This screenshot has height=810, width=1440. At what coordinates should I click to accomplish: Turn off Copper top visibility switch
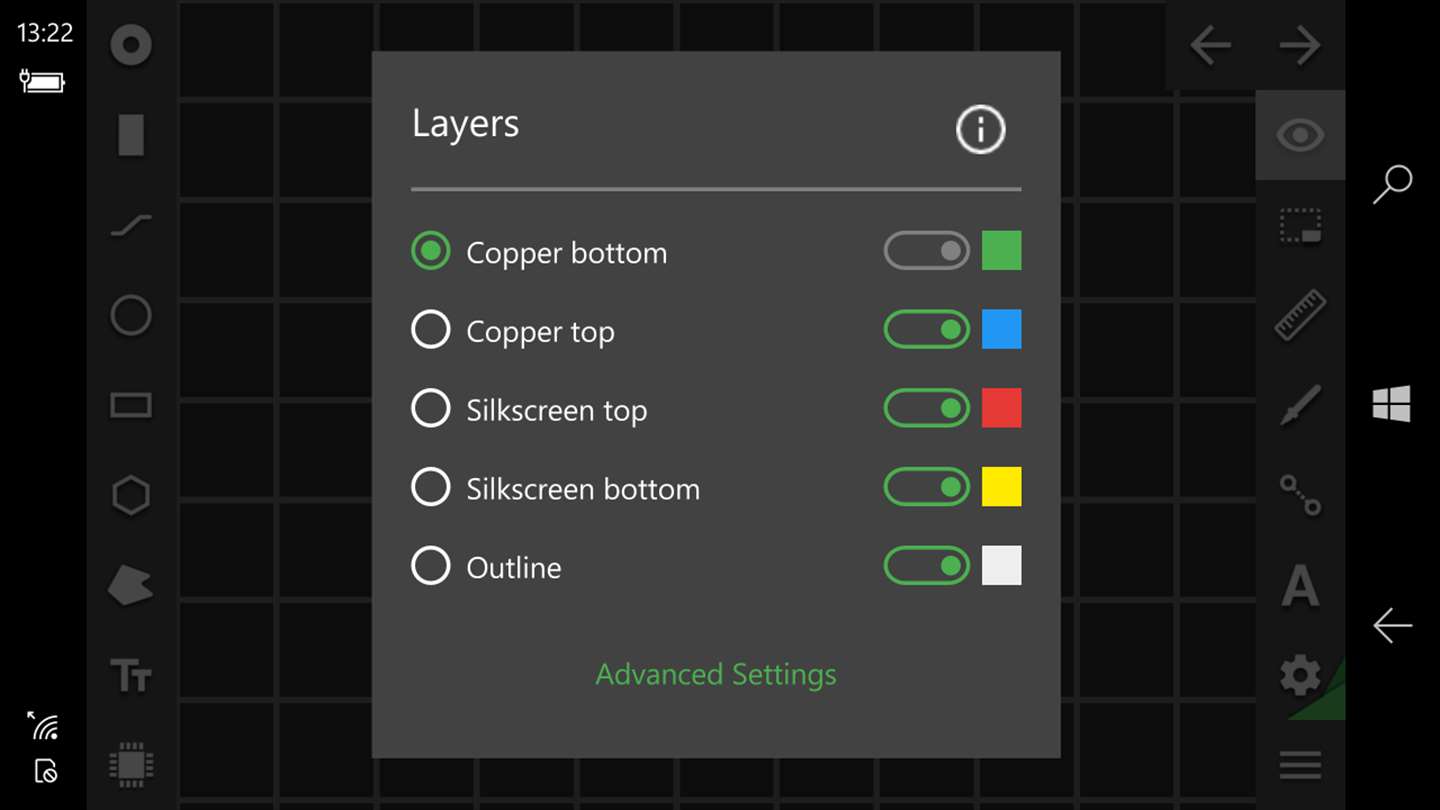click(x=926, y=329)
